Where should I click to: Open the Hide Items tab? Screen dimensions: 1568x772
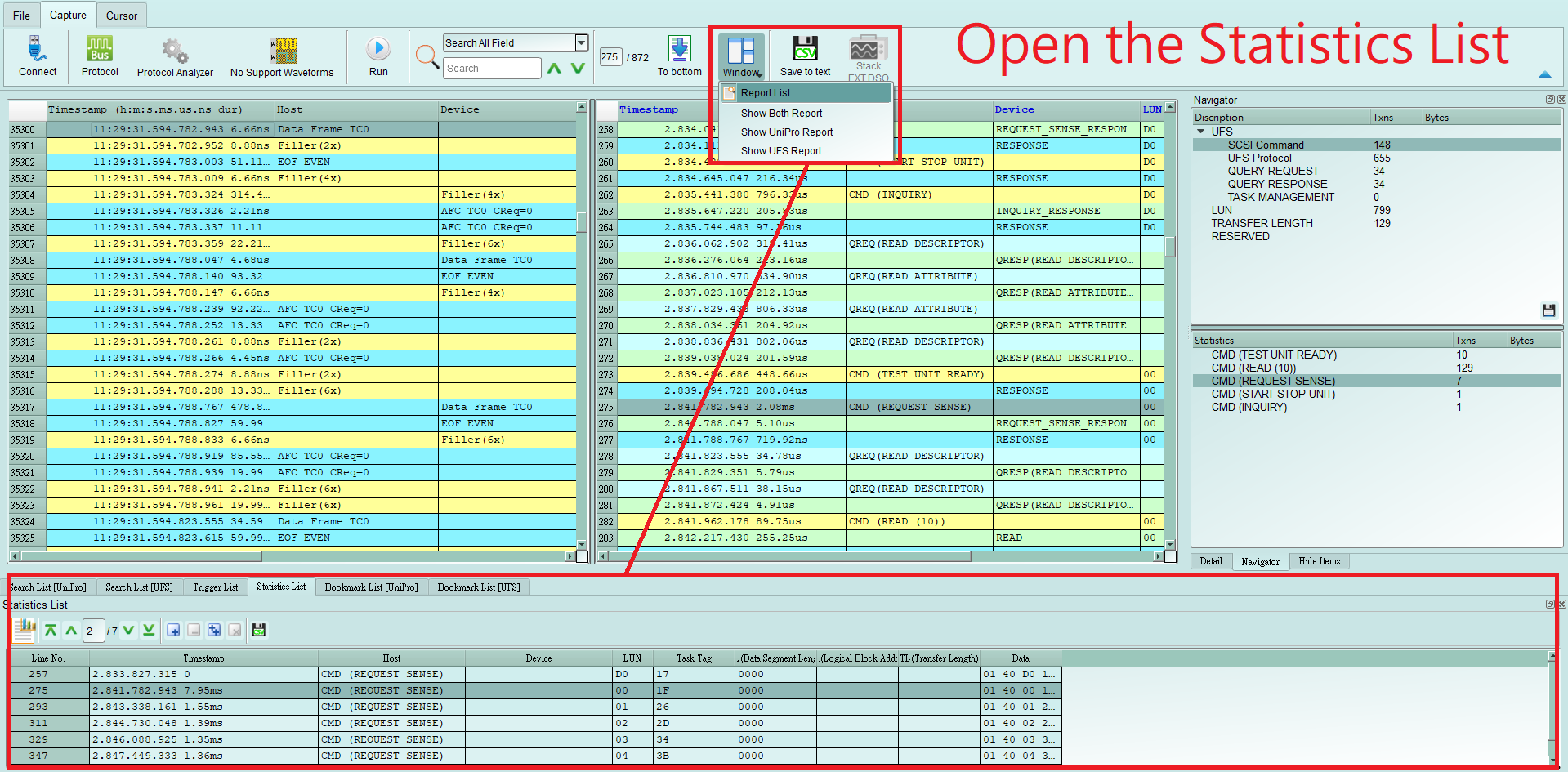coord(1319,561)
